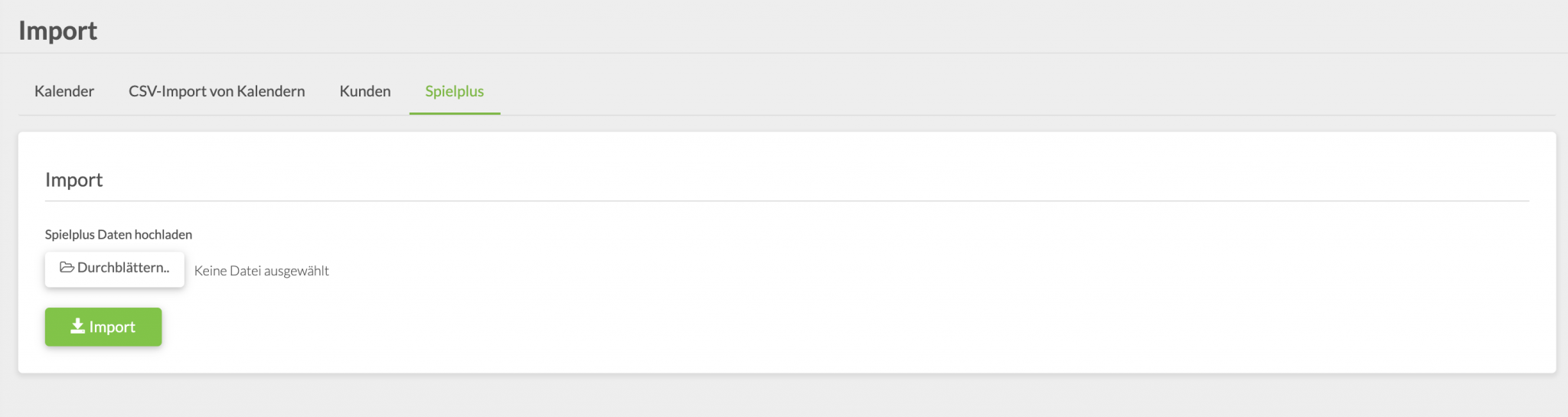The width and height of the screenshot is (1568, 417).
Task: Switch to CSV-Import von Kalendern tab
Action: [217, 92]
